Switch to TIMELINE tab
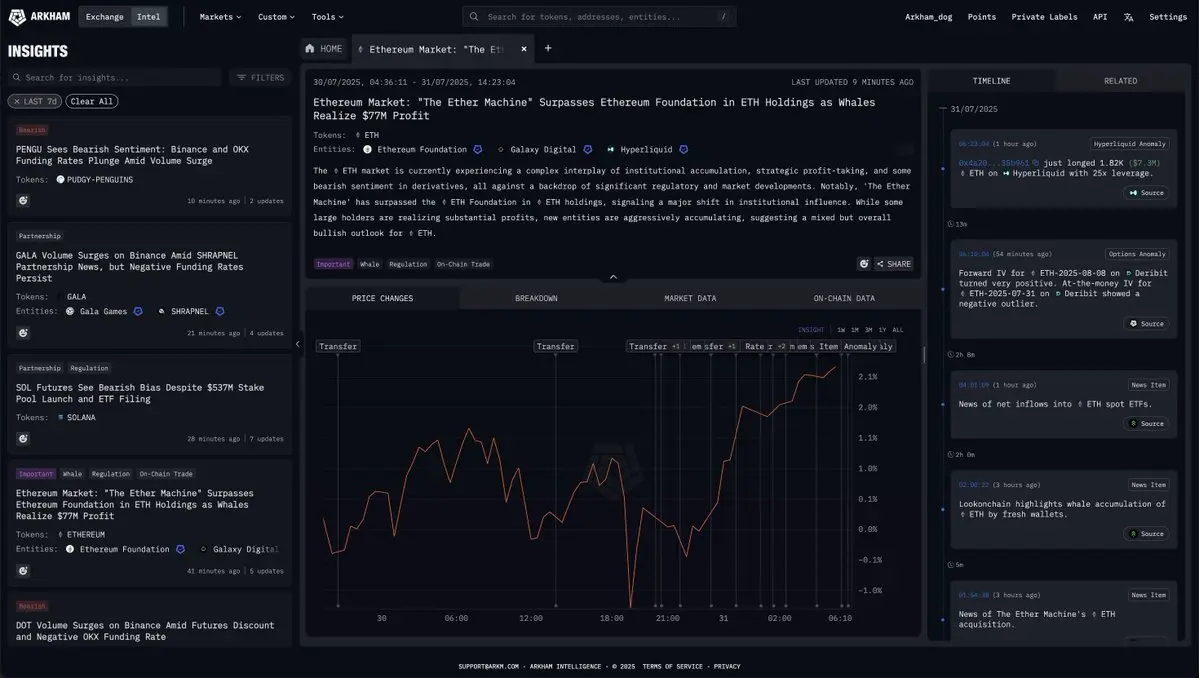The image size is (1199, 678). pyautogui.click(x=991, y=81)
